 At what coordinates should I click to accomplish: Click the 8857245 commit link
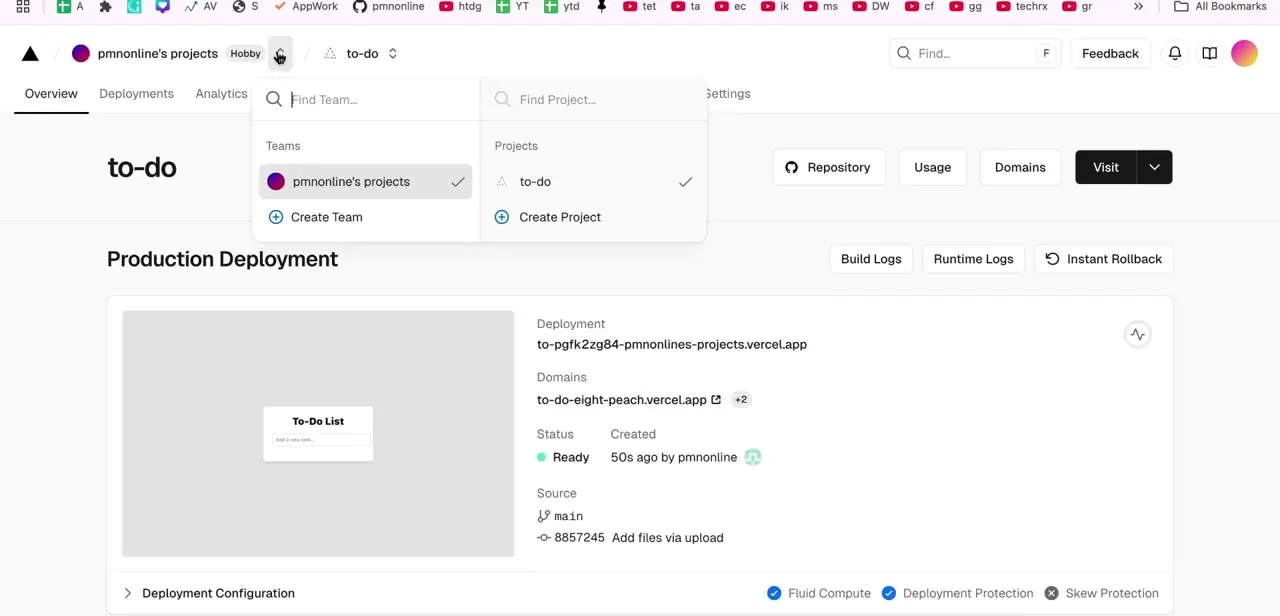571,537
